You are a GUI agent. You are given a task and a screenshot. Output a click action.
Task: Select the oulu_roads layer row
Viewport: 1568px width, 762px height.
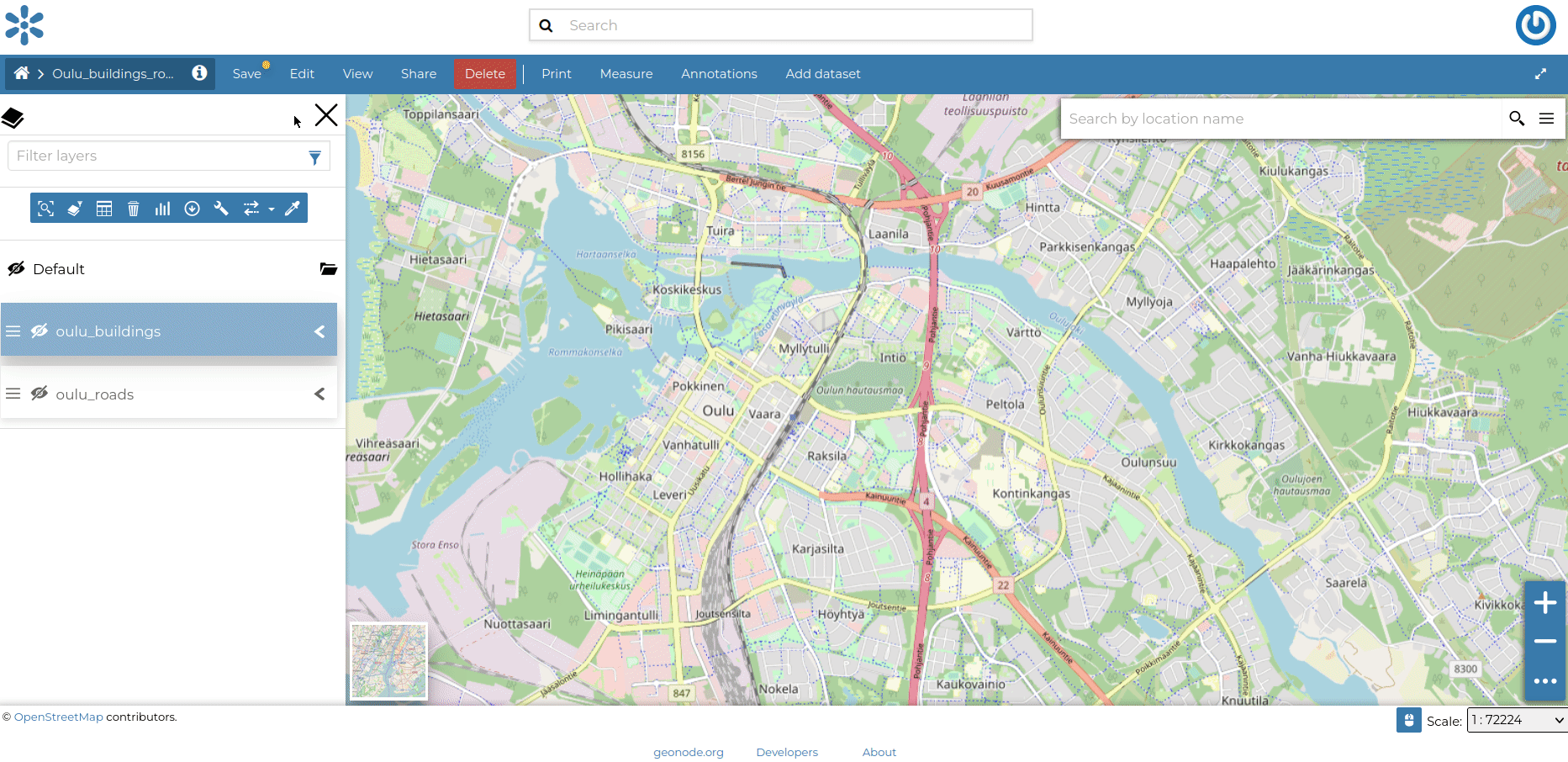(x=169, y=394)
